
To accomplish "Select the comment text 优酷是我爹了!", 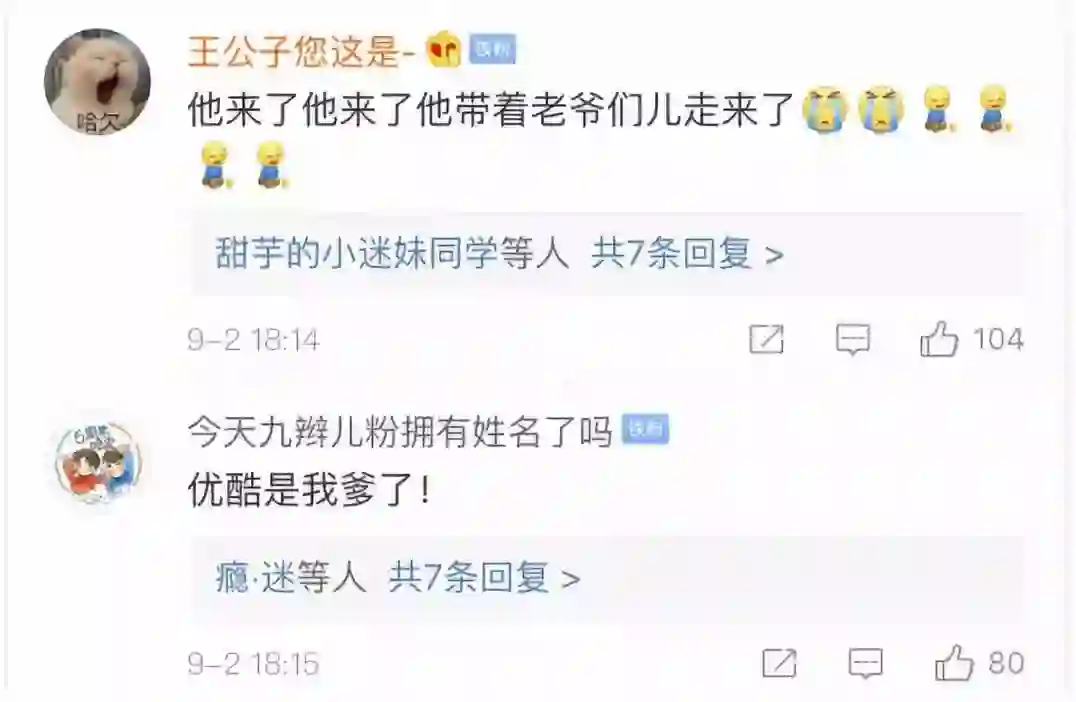I will 310,490.
